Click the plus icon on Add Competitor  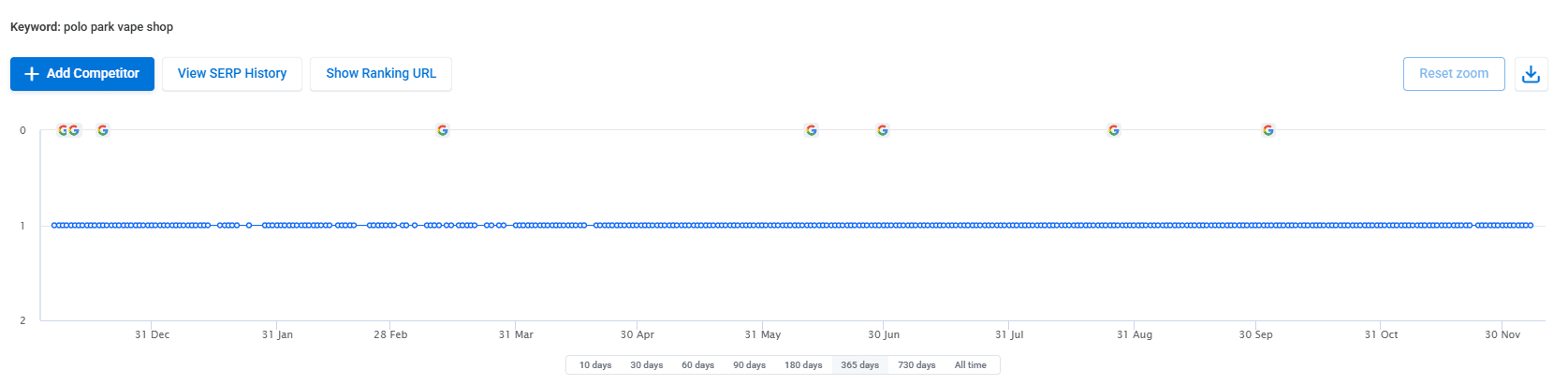(32, 74)
